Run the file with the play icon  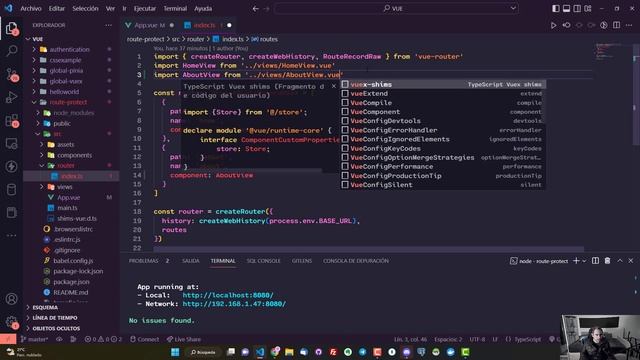click(553, 25)
